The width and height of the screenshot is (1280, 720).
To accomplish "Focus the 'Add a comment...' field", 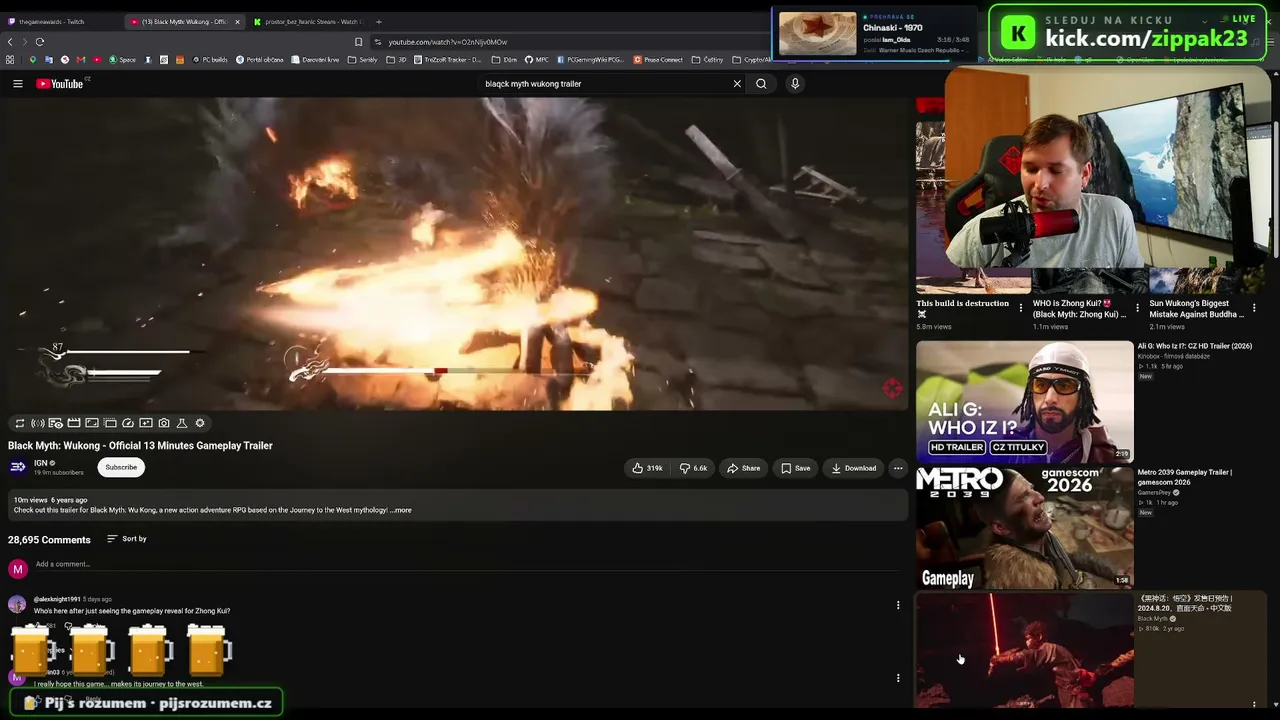I will point(466,564).
